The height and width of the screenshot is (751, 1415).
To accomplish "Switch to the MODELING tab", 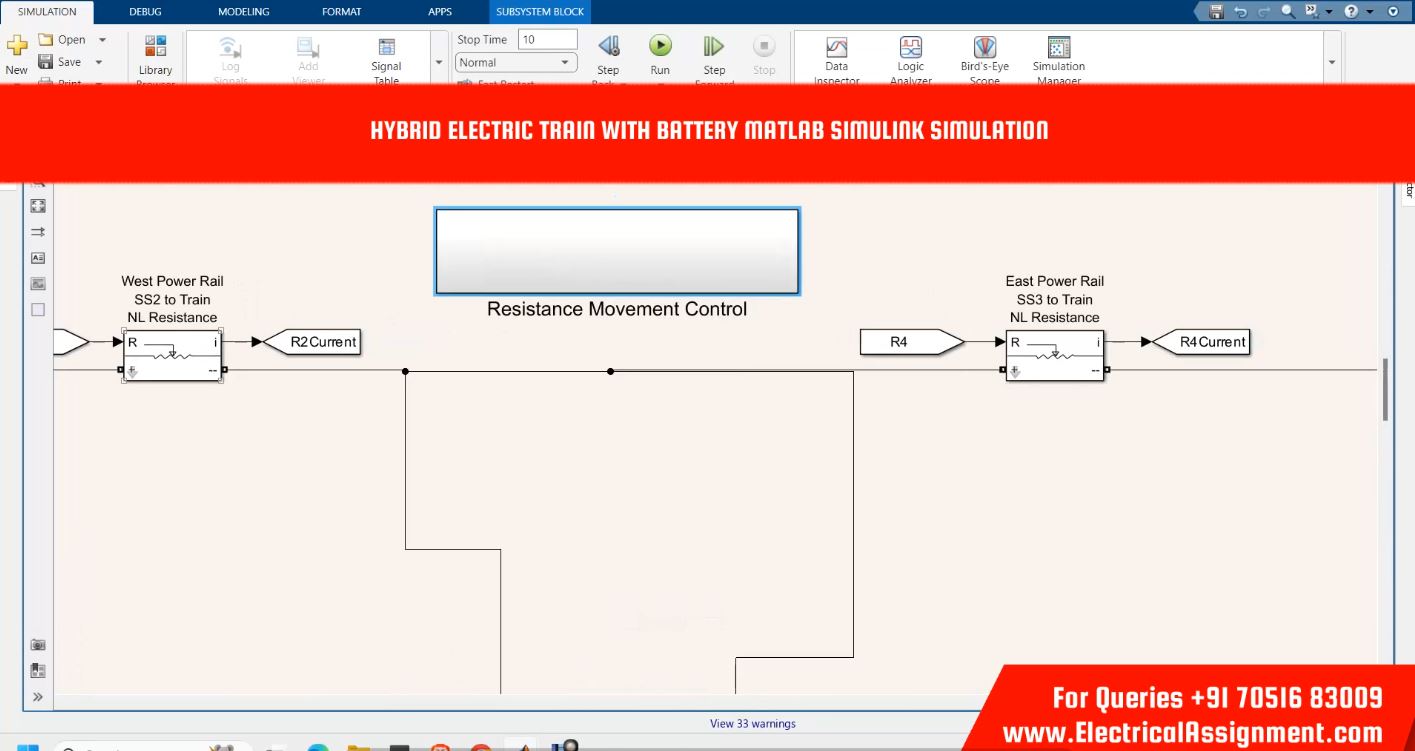I will pyautogui.click(x=244, y=12).
